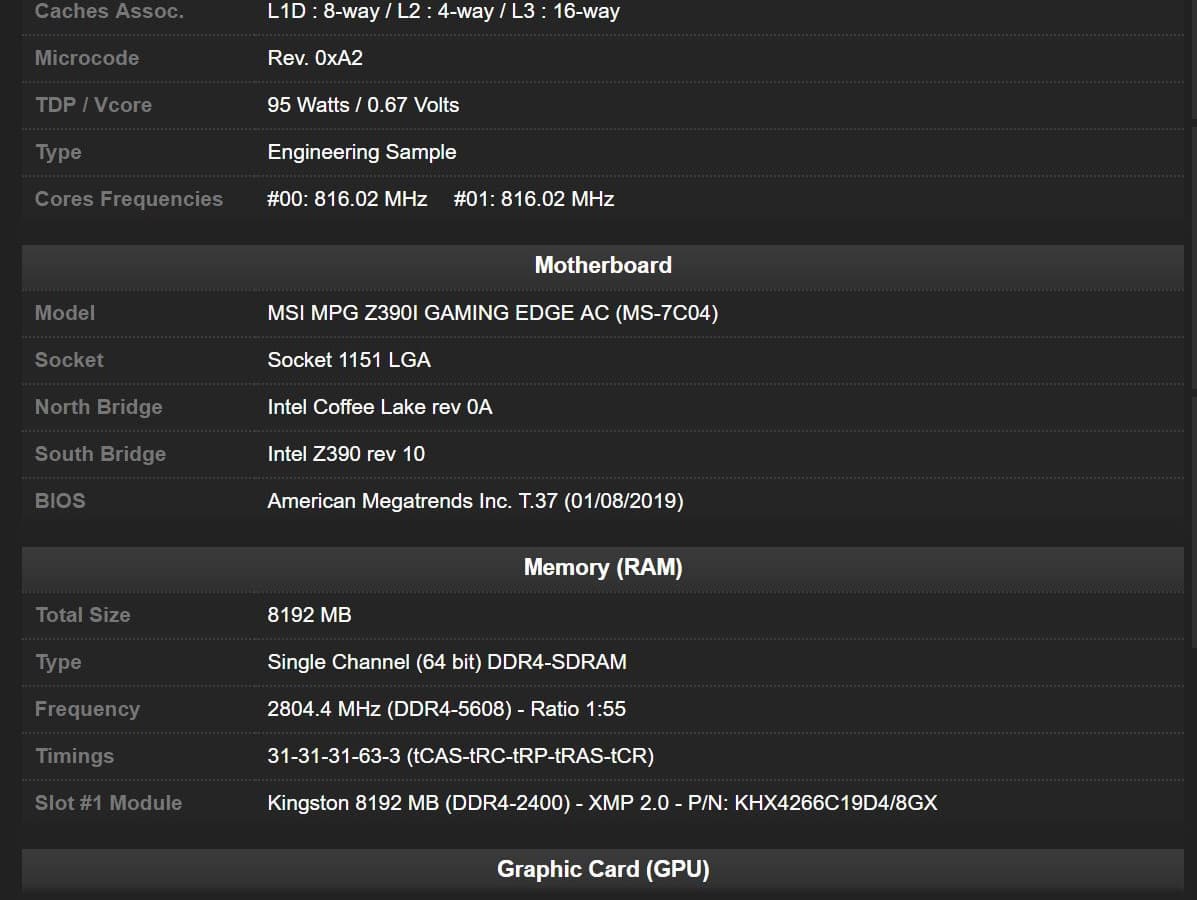Click the 2804.4 MHz frequency value

tap(446, 708)
